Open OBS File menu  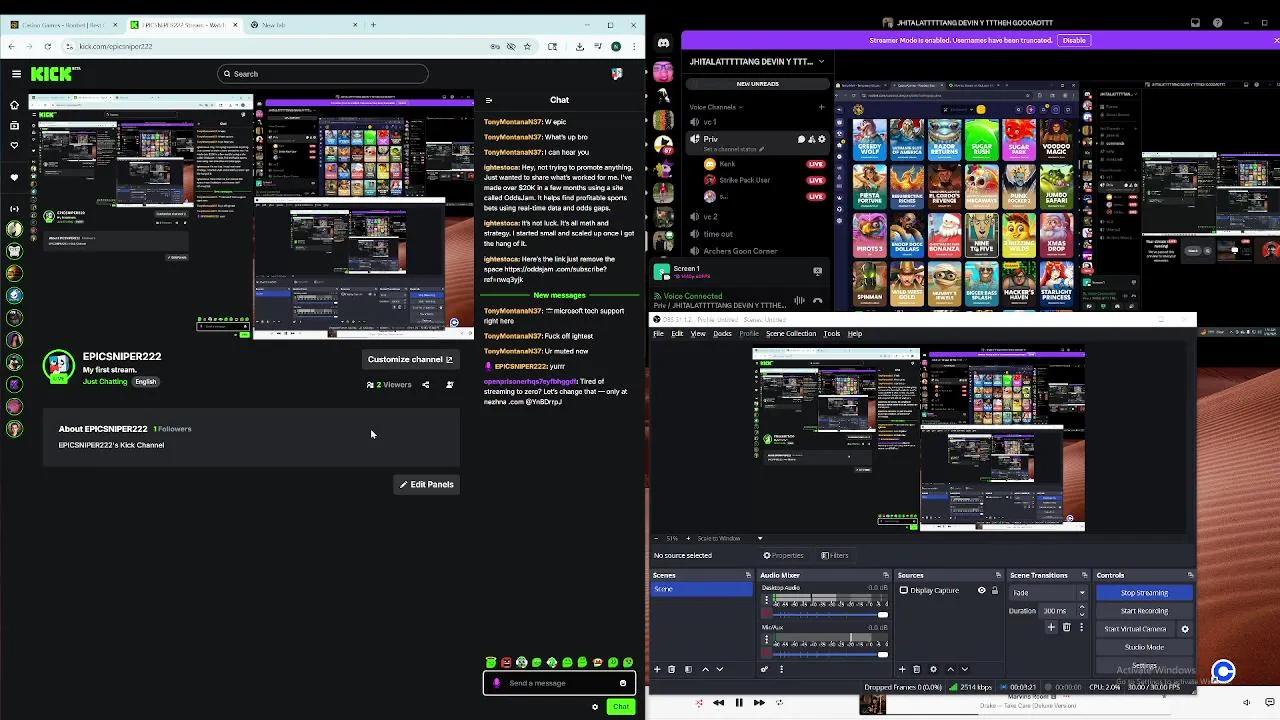pos(658,334)
